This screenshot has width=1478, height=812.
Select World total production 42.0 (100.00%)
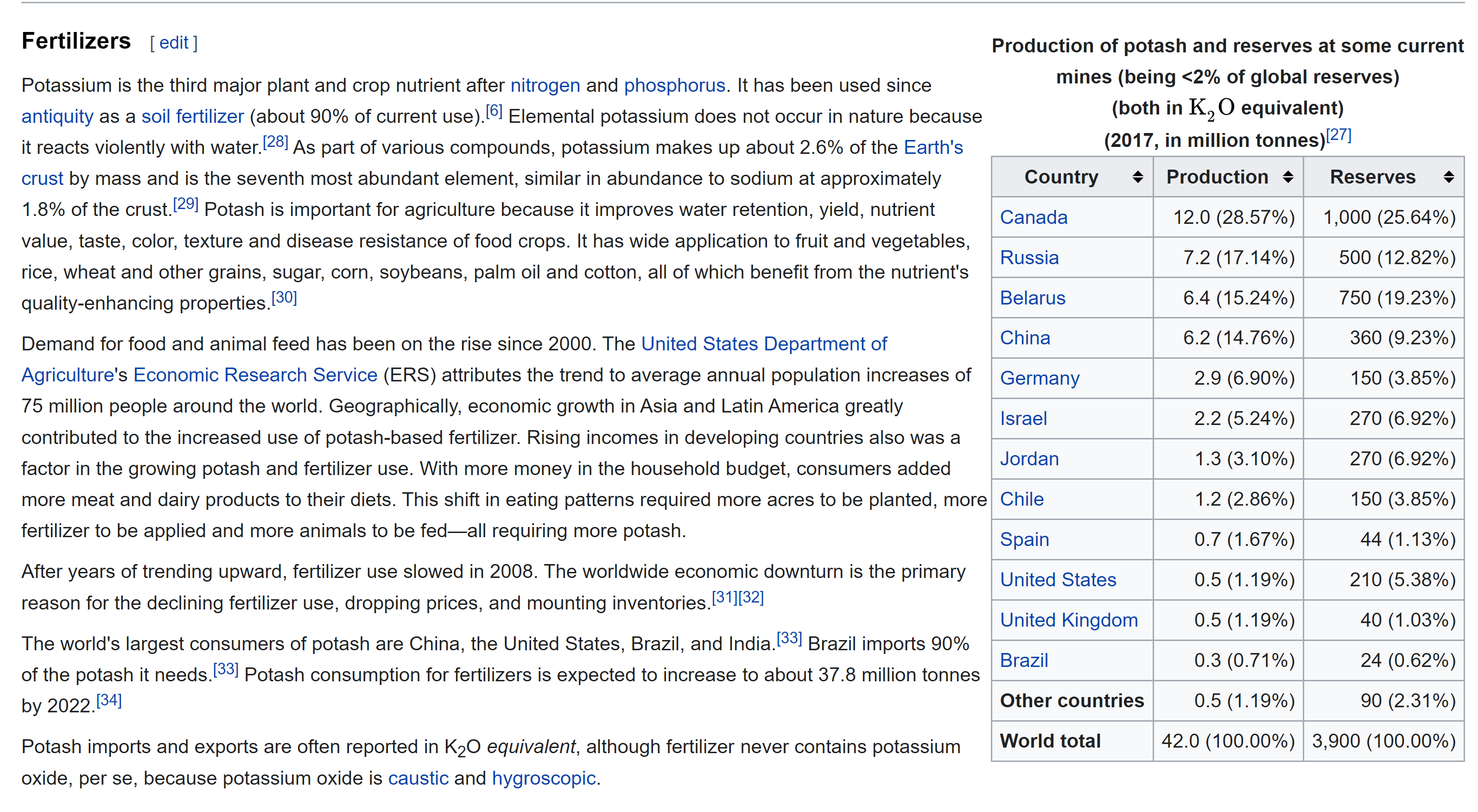click(1228, 741)
